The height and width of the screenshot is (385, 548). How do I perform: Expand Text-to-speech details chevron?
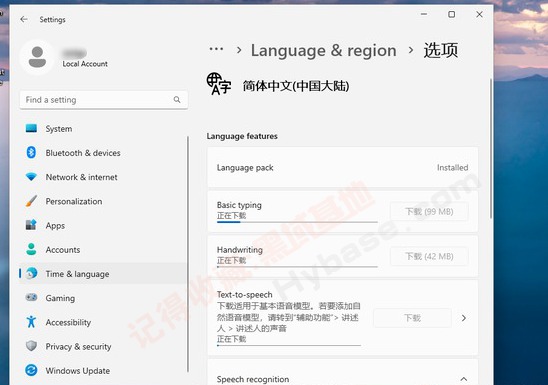click(x=464, y=318)
